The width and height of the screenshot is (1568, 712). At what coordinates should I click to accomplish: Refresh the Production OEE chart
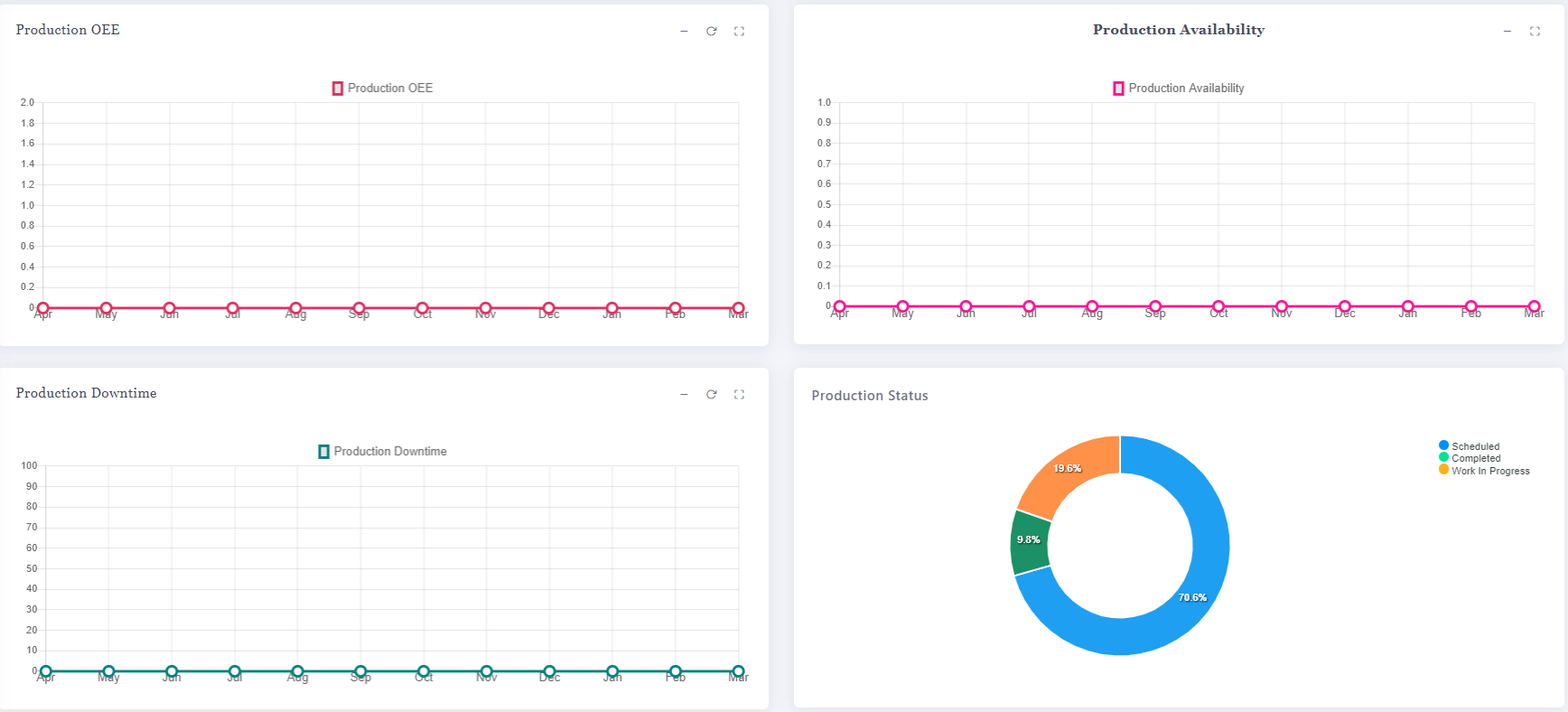[x=712, y=32]
